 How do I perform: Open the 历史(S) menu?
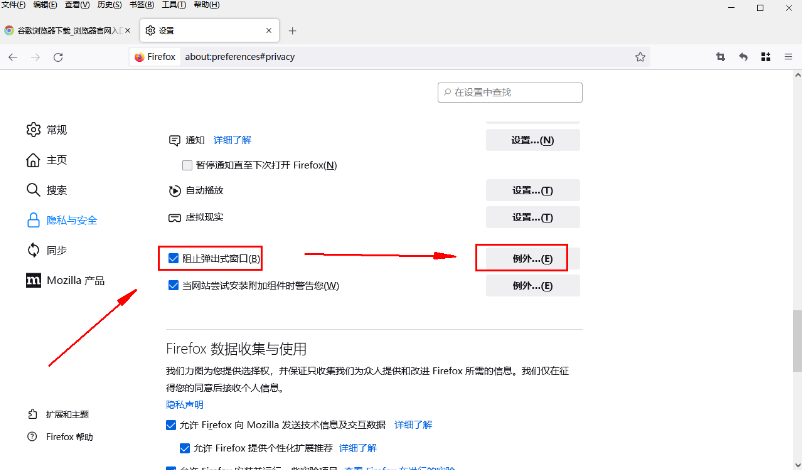(x=109, y=5)
